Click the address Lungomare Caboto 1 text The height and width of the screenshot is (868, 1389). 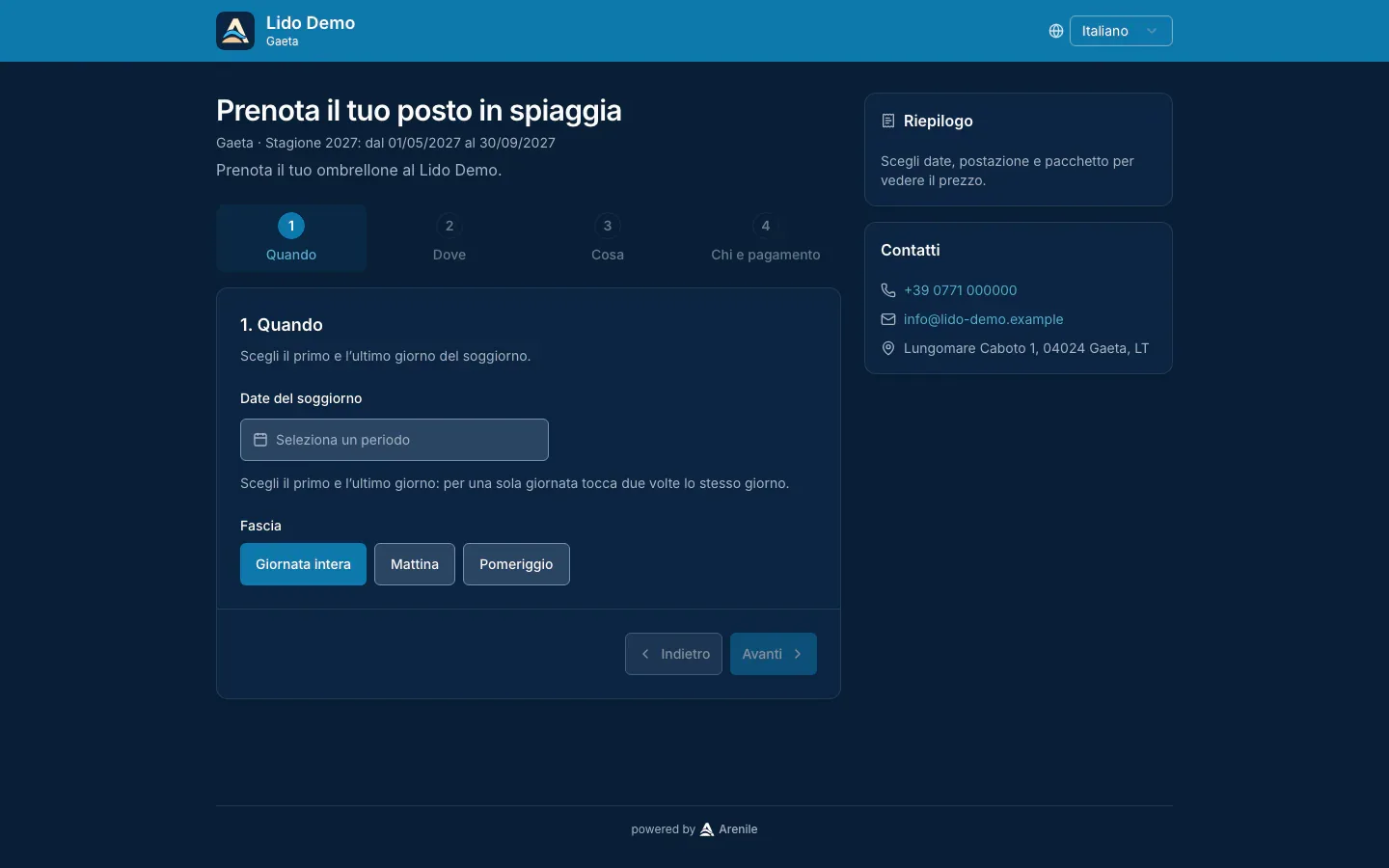tap(1026, 348)
